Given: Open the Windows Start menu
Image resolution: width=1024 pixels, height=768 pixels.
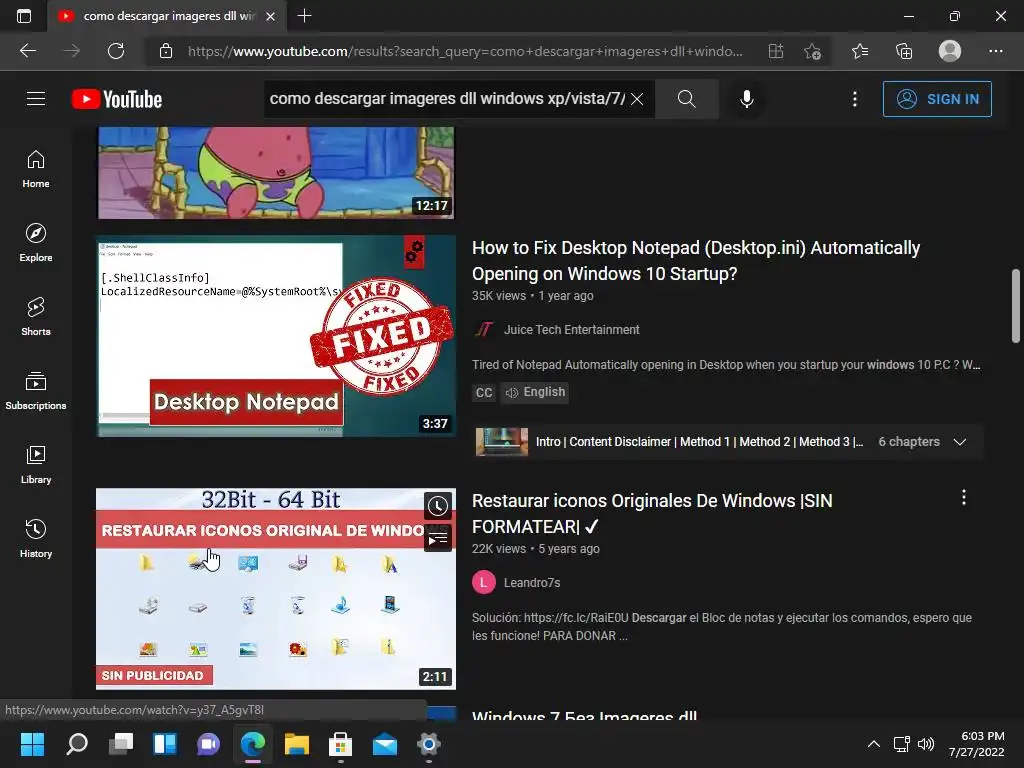Looking at the screenshot, I should click(32, 744).
